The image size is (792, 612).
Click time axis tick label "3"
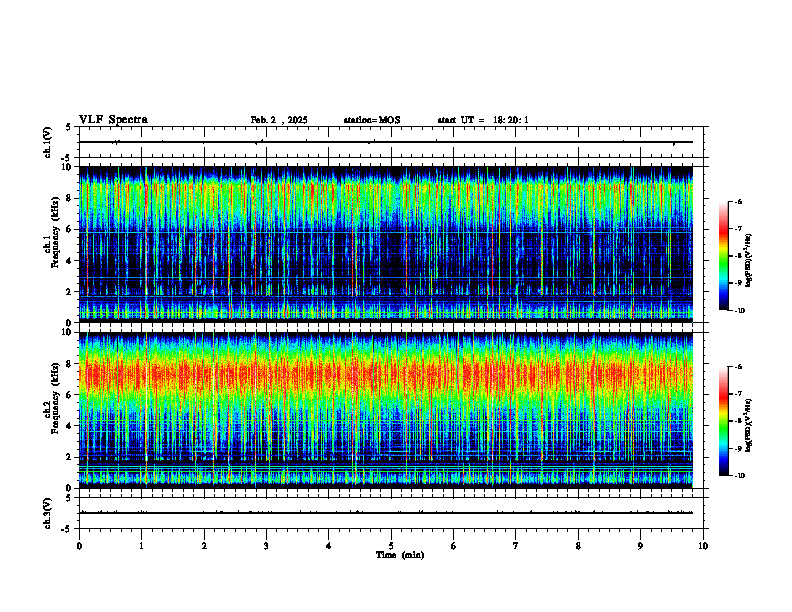pos(266,546)
